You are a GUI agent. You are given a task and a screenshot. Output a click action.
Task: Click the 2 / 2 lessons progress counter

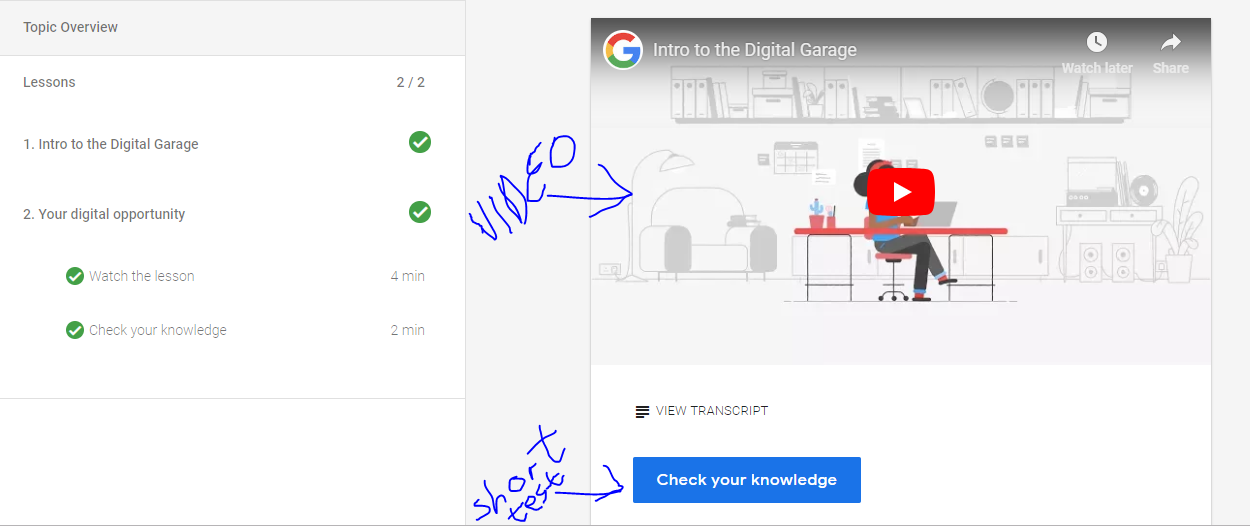pyautogui.click(x=410, y=82)
